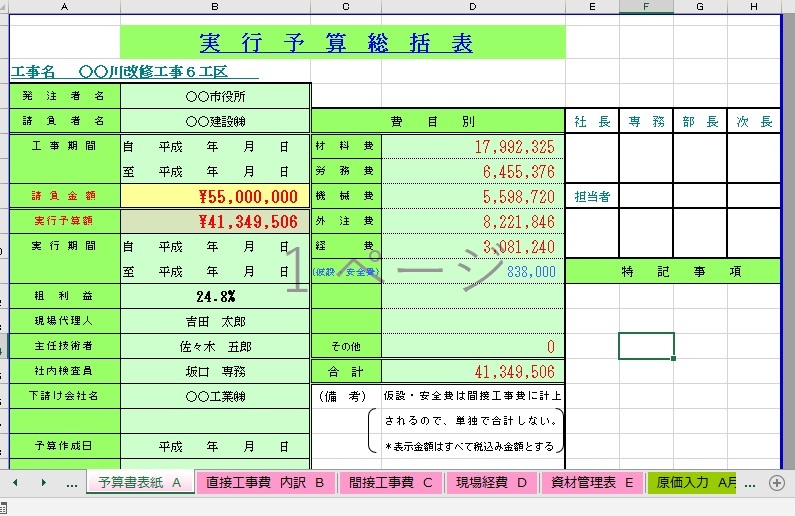Click the 粗利益 label cell
795x516 pixels.
(x=64, y=296)
